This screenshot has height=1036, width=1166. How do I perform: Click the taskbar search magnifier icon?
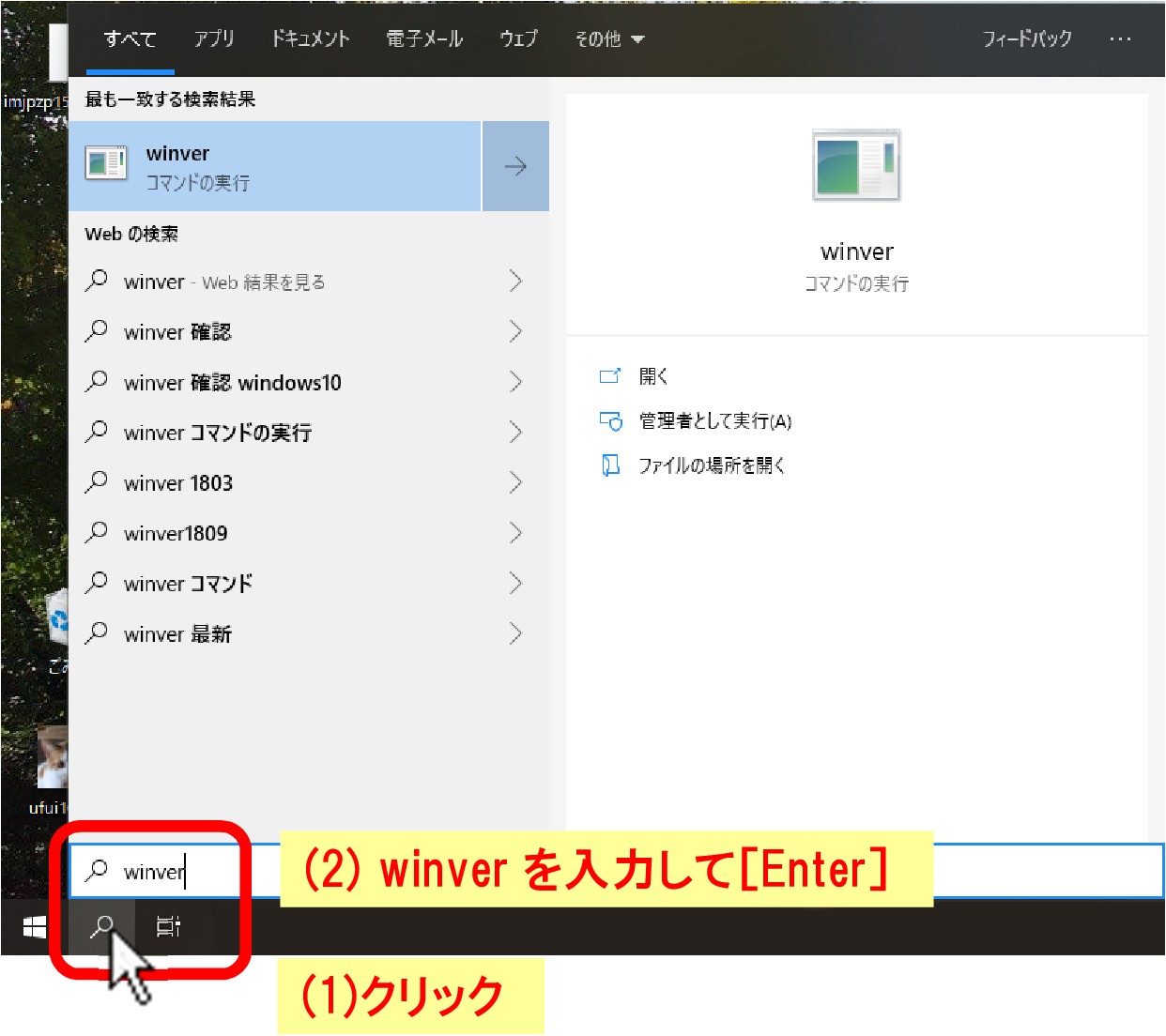tap(101, 927)
